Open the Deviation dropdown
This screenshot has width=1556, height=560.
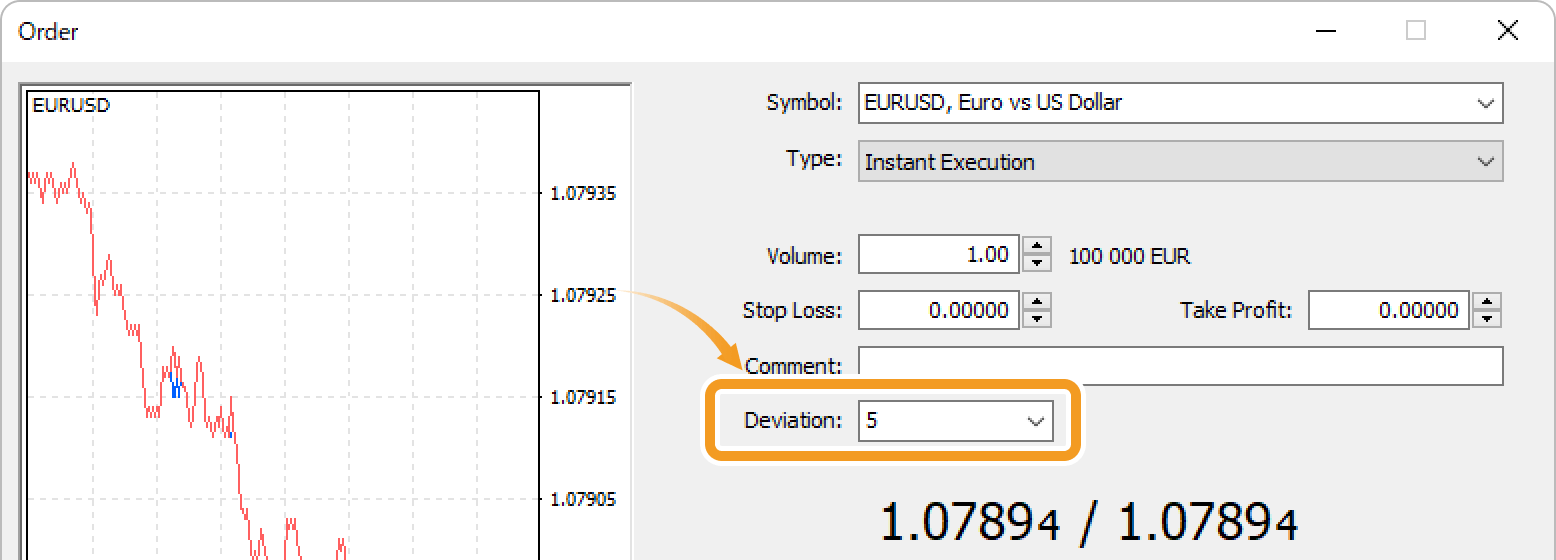pos(1035,421)
